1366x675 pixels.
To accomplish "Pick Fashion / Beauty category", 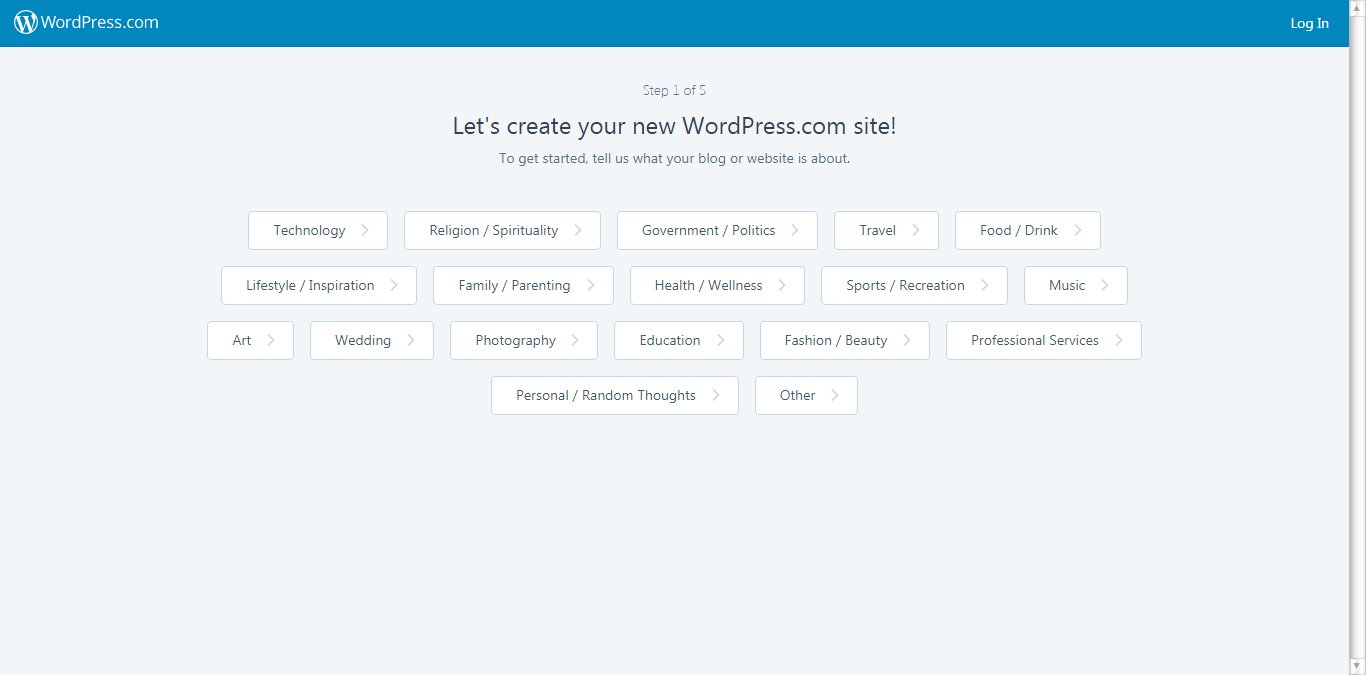I will [x=845, y=340].
